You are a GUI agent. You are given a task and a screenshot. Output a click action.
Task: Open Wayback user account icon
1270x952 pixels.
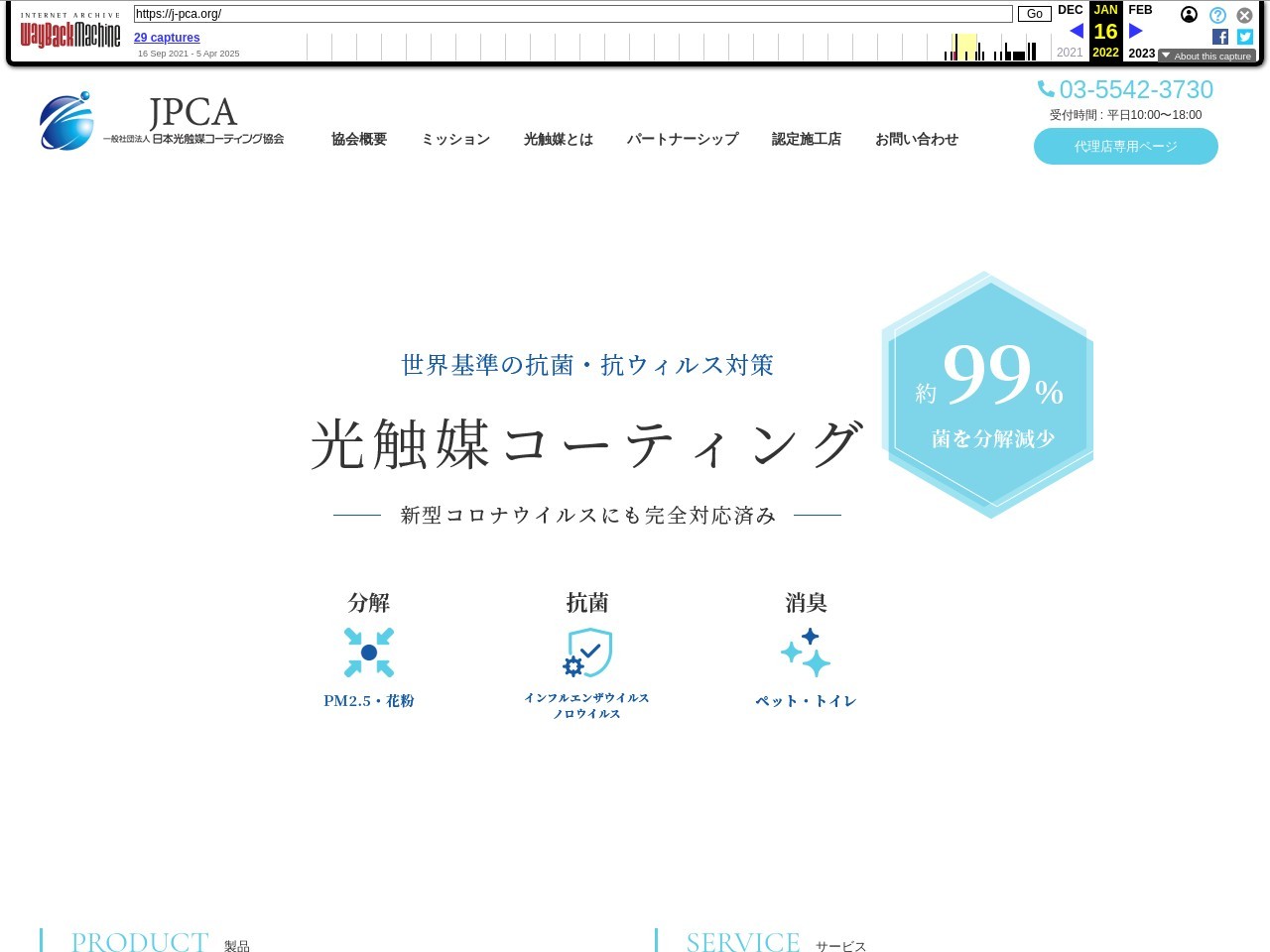point(1189,15)
